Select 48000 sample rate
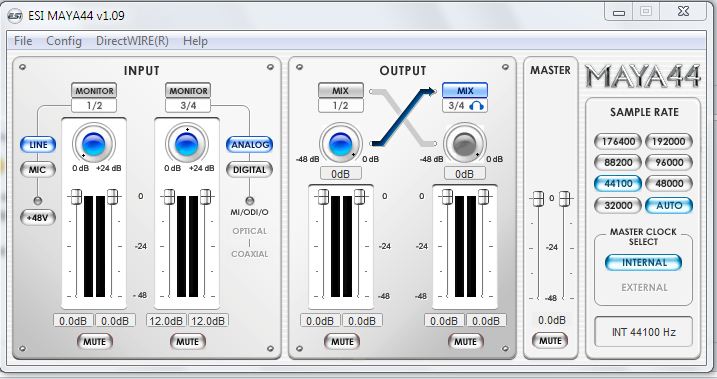Screen dimensions: 717x379 click(x=669, y=184)
